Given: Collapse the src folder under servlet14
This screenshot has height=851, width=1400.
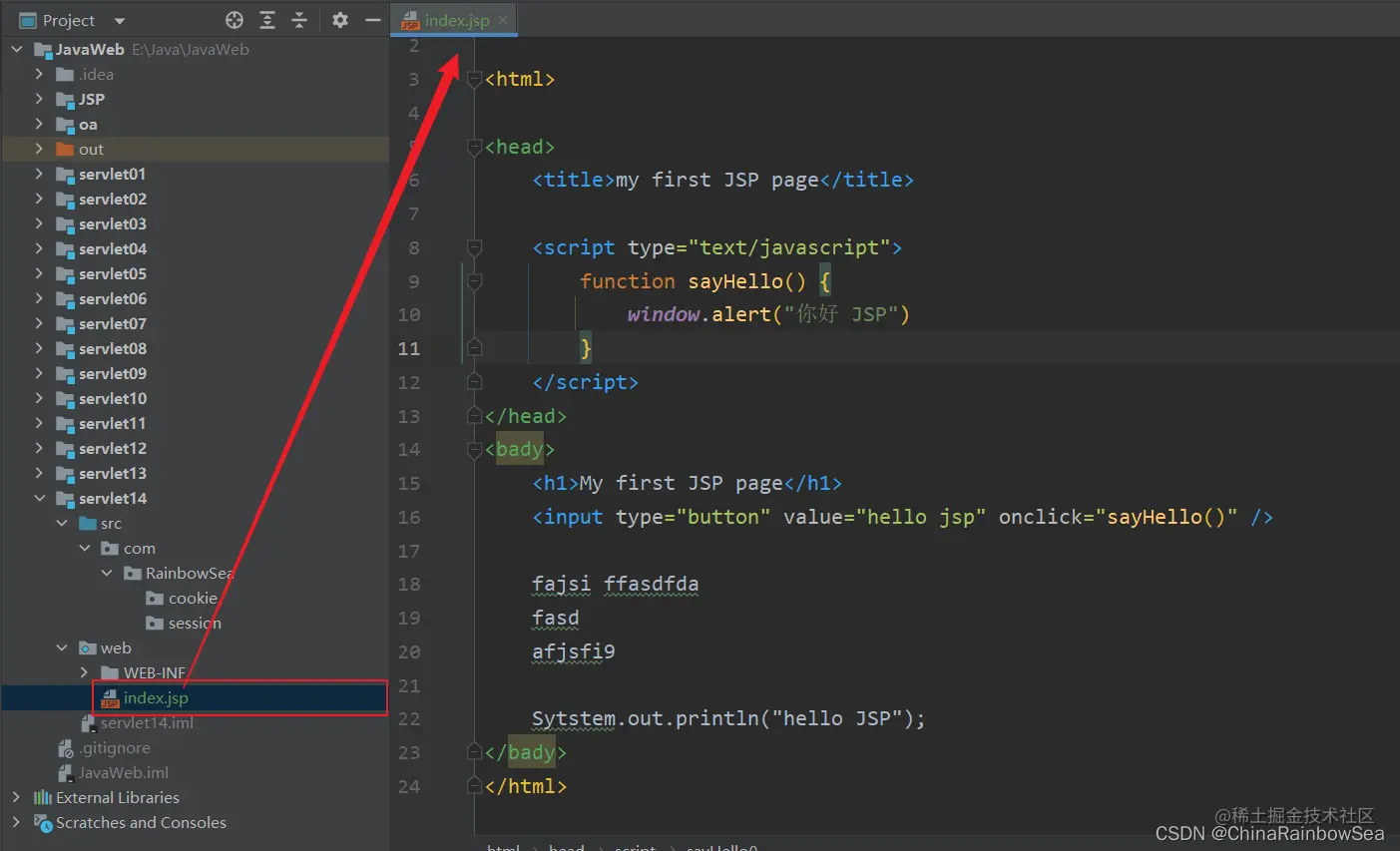Looking at the screenshot, I should click(x=62, y=523).
